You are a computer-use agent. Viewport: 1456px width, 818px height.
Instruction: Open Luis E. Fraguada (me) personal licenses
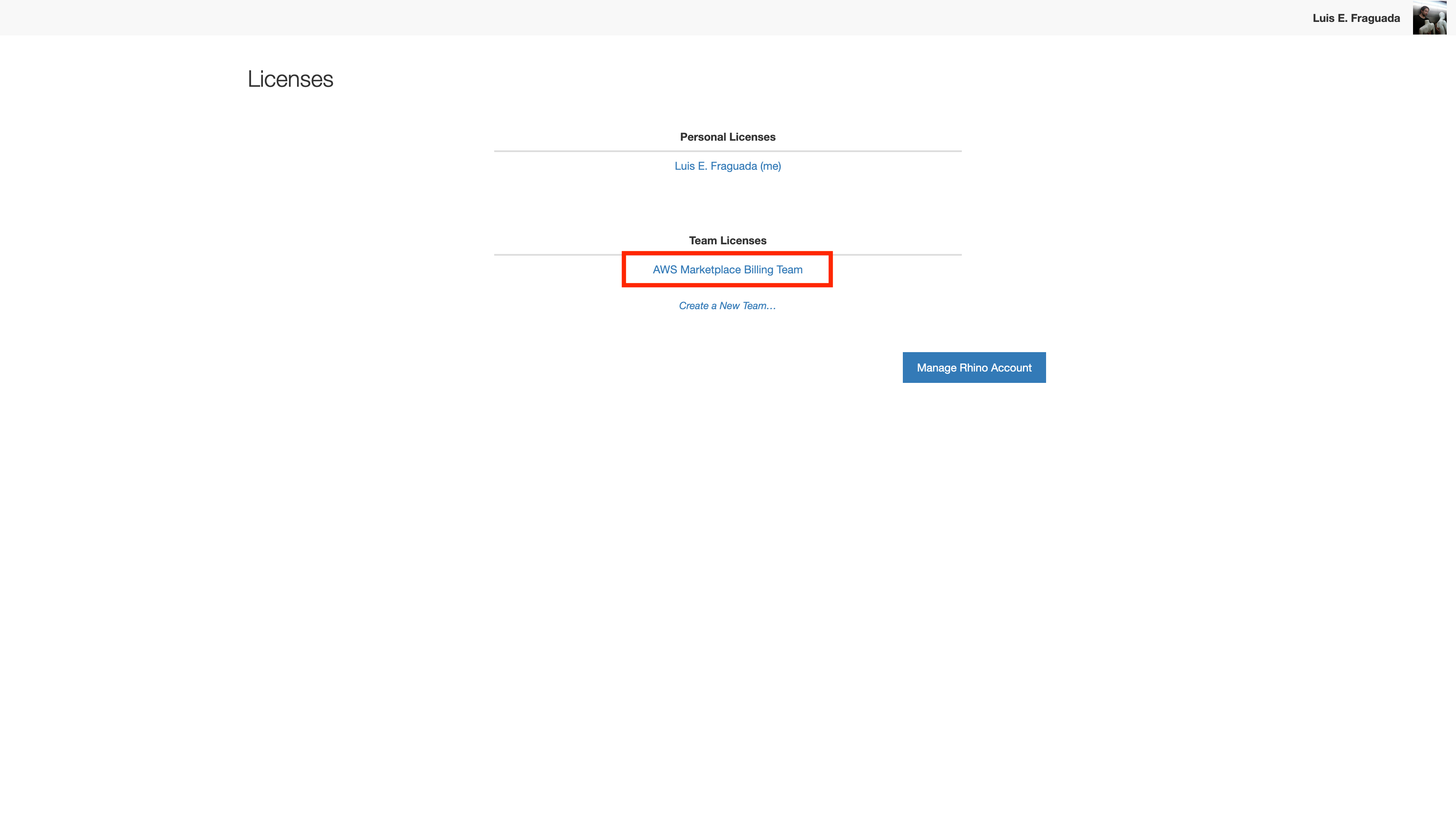pos(728,166)
